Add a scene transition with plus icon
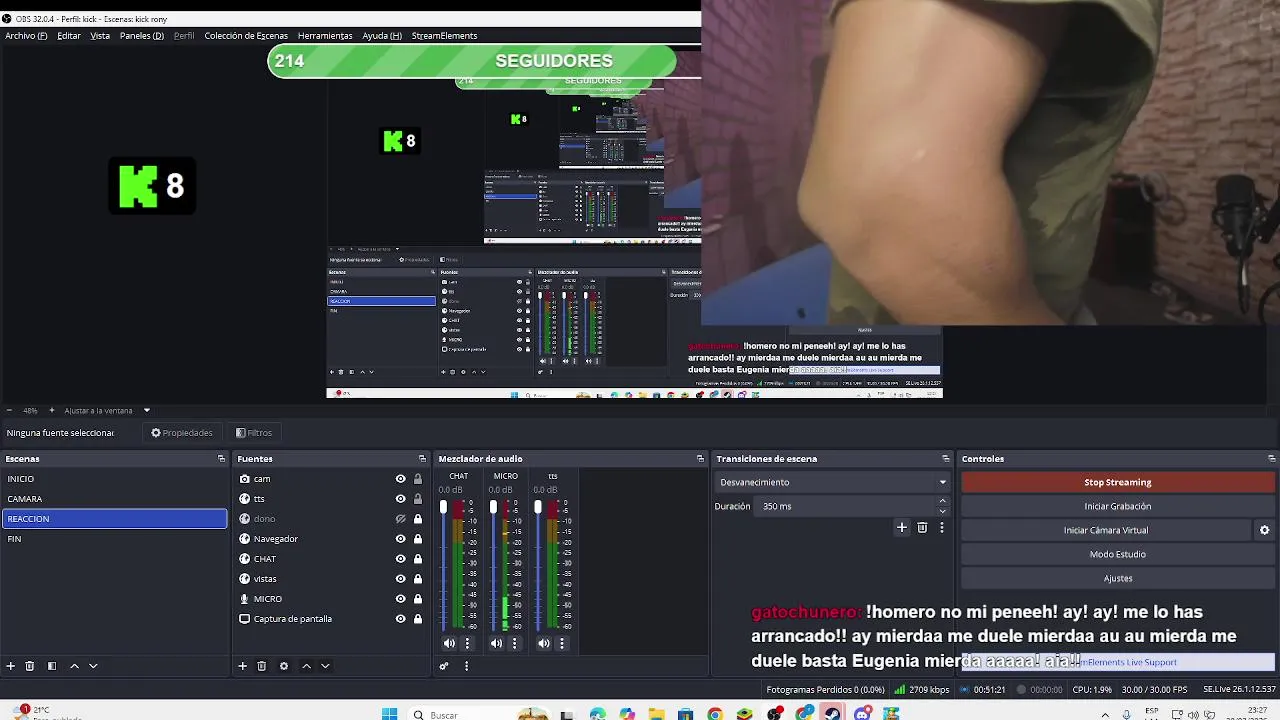The image size is (1280, 720). [x=902, y=527]
